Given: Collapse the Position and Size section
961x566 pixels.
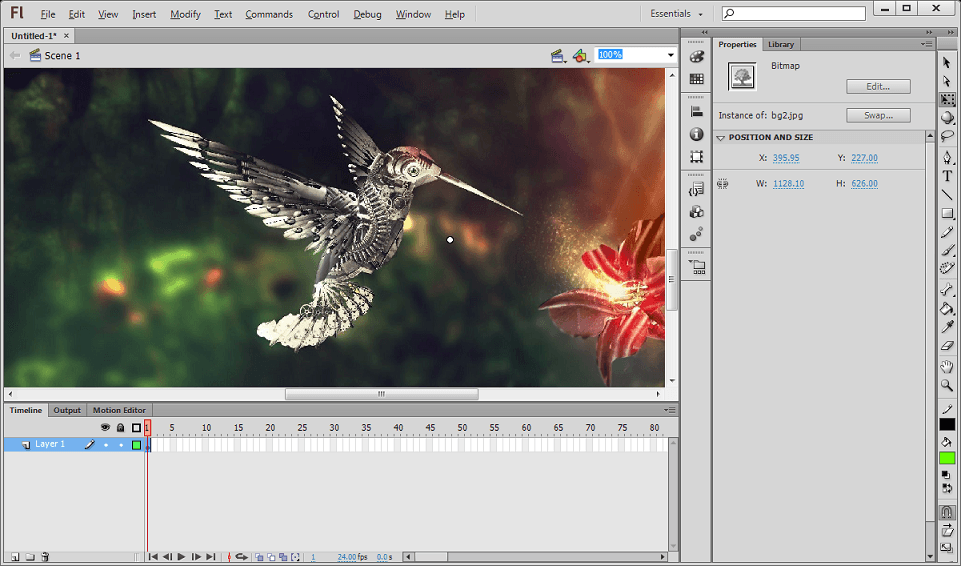Looking at the screenshot, I should click(x=722, y=138).
